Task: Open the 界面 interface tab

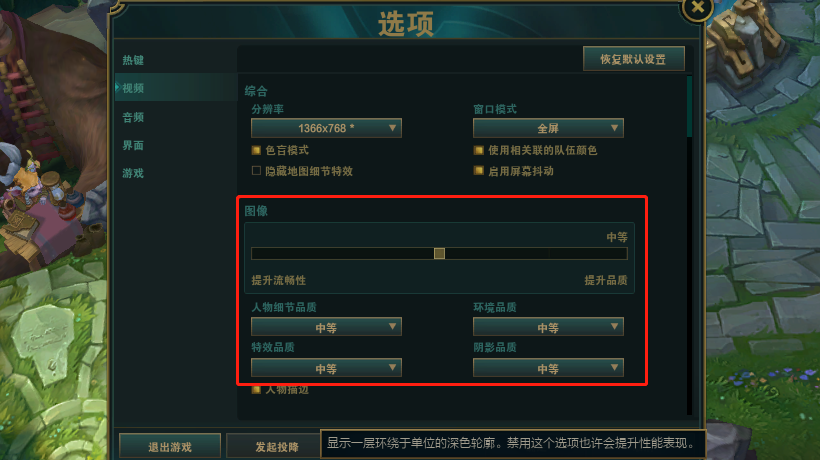Action: (133, 145)
